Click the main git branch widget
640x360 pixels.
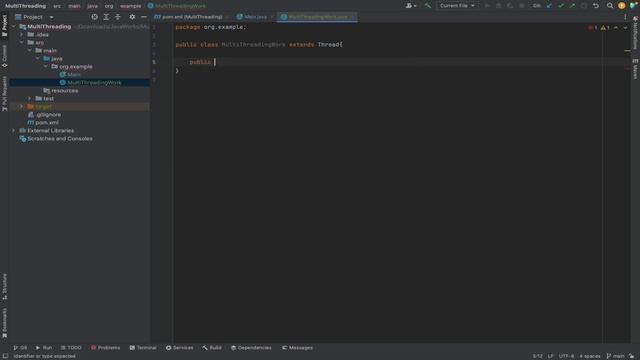616,356
